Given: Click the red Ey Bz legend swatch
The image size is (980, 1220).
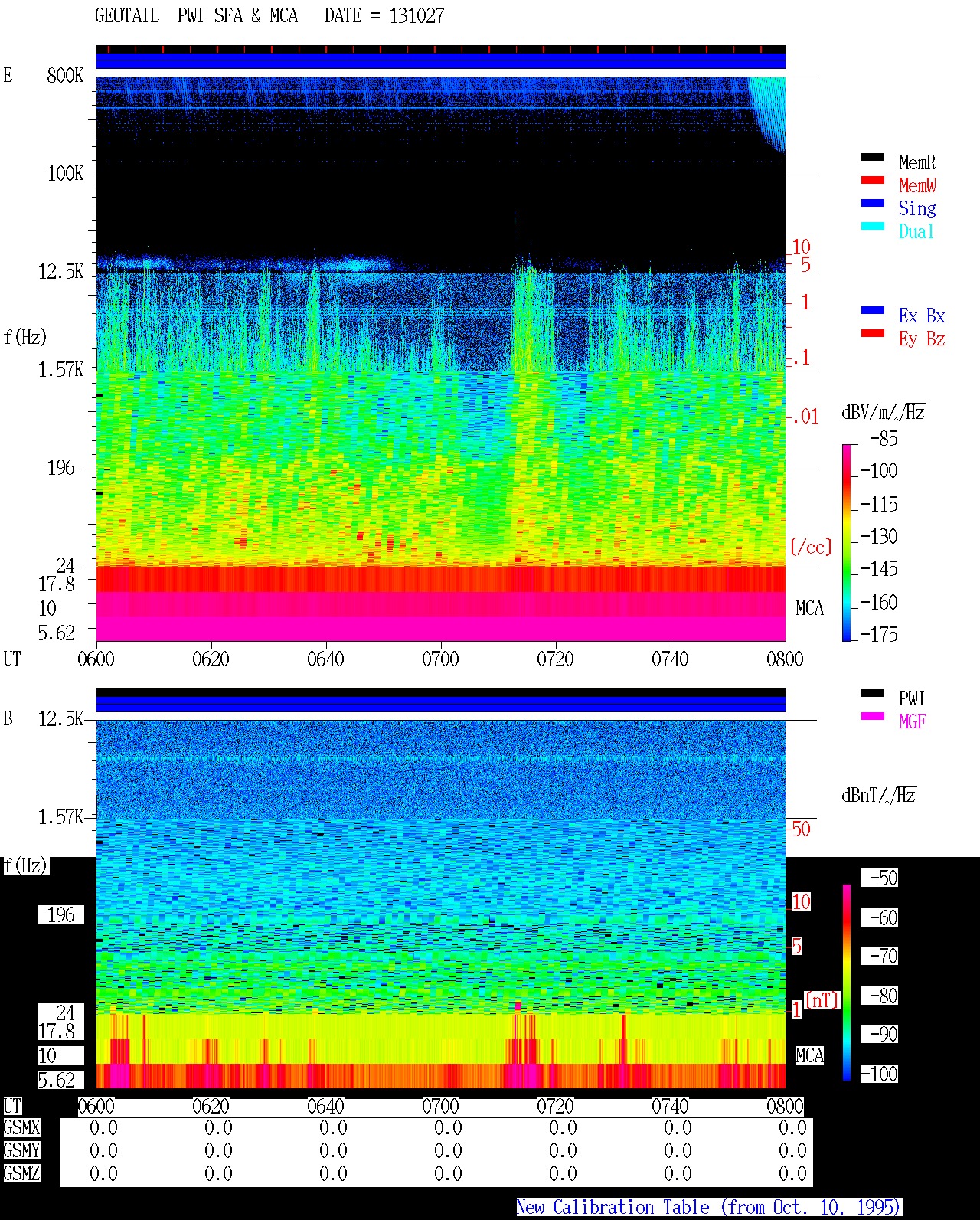Looking at the screenshot, I should [873, 334].
